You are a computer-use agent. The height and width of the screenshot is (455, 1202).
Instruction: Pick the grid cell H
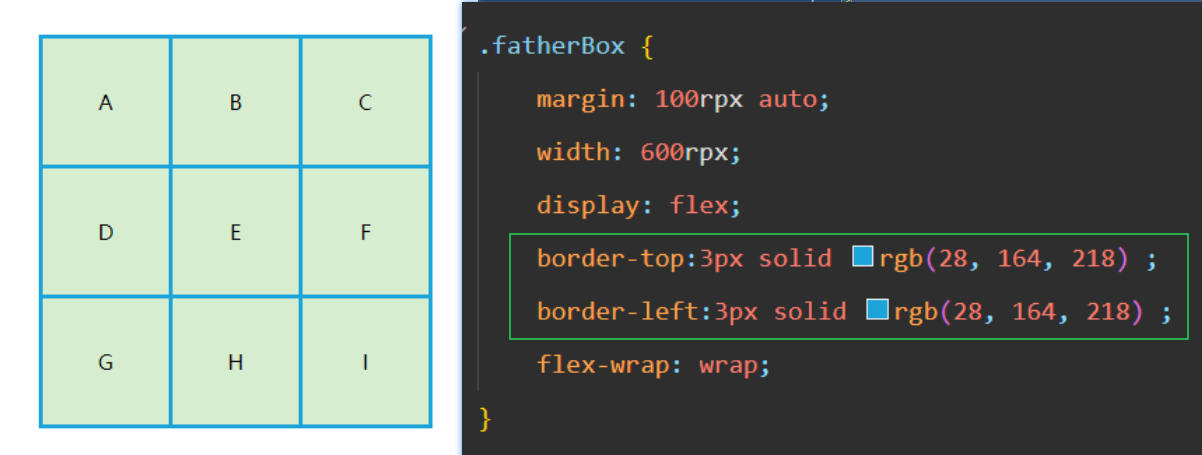[x=236, y=362]
